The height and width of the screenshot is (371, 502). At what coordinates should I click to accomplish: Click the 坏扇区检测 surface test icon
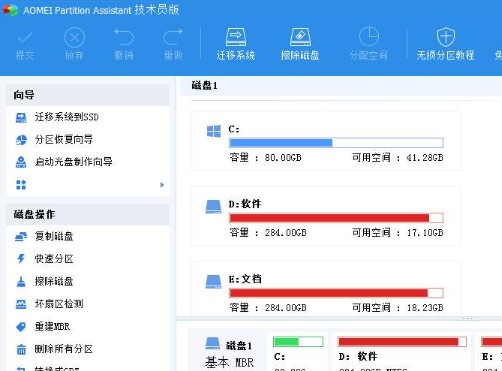coord(21,304)
